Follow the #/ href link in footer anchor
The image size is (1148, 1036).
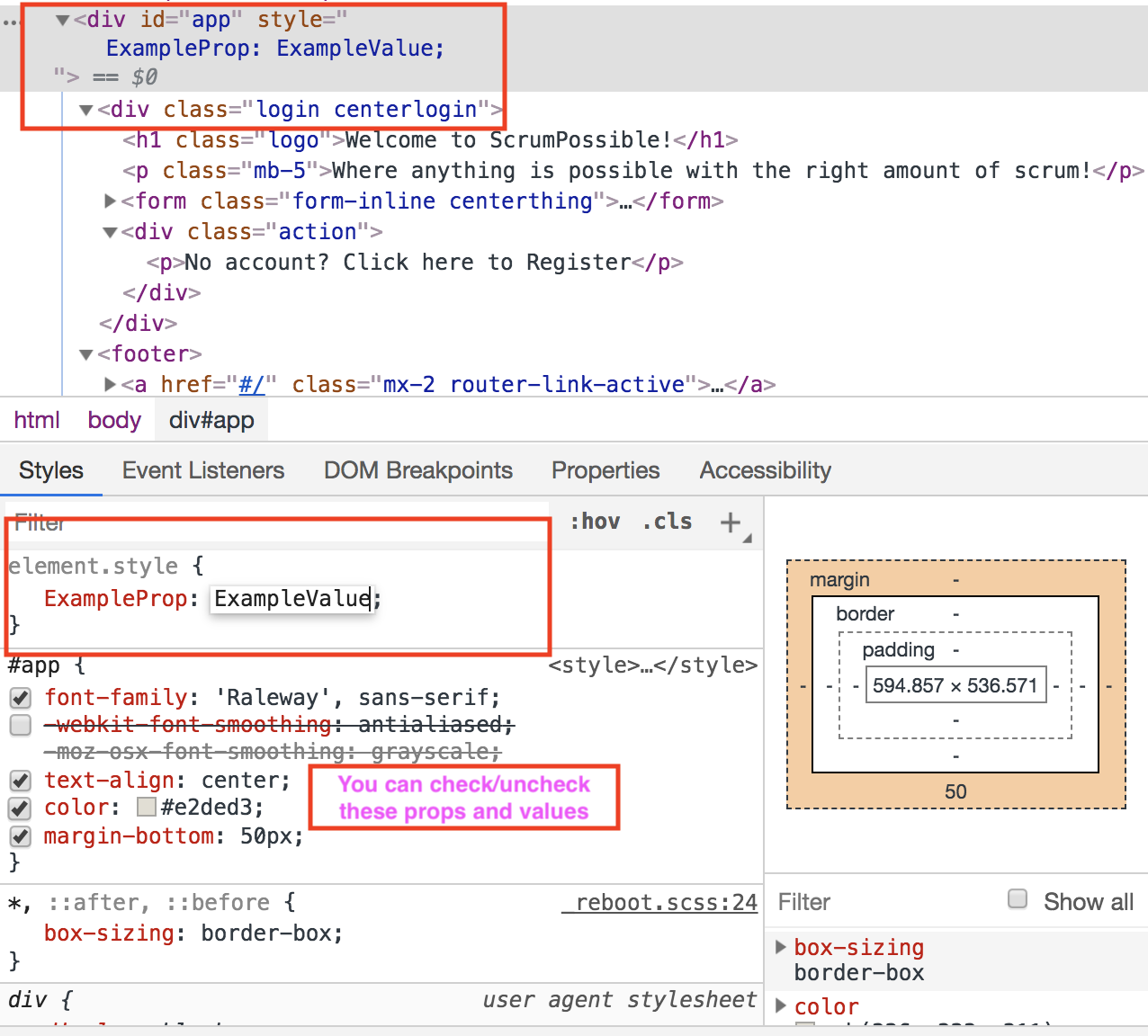coord(251,385)
